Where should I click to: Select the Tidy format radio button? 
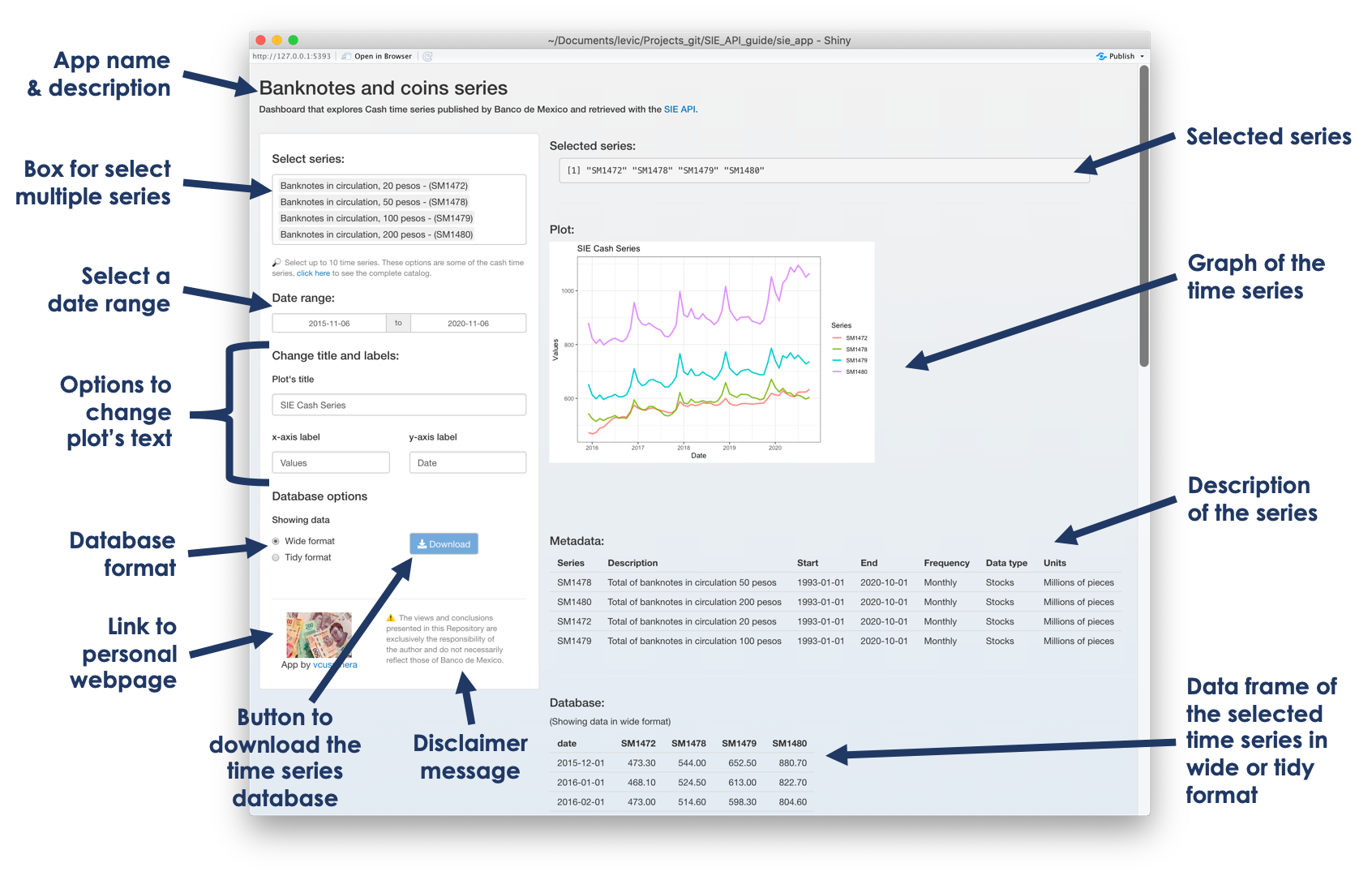point(276,557)
